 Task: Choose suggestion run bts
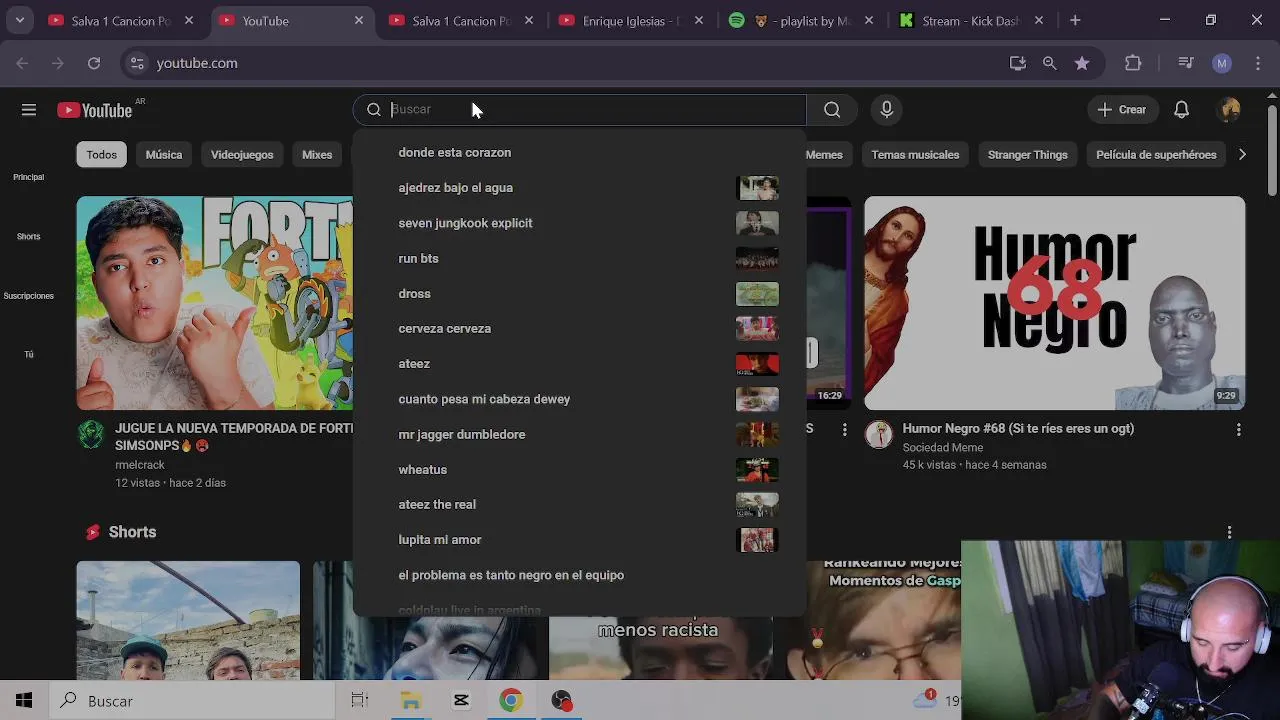(579, 258)
